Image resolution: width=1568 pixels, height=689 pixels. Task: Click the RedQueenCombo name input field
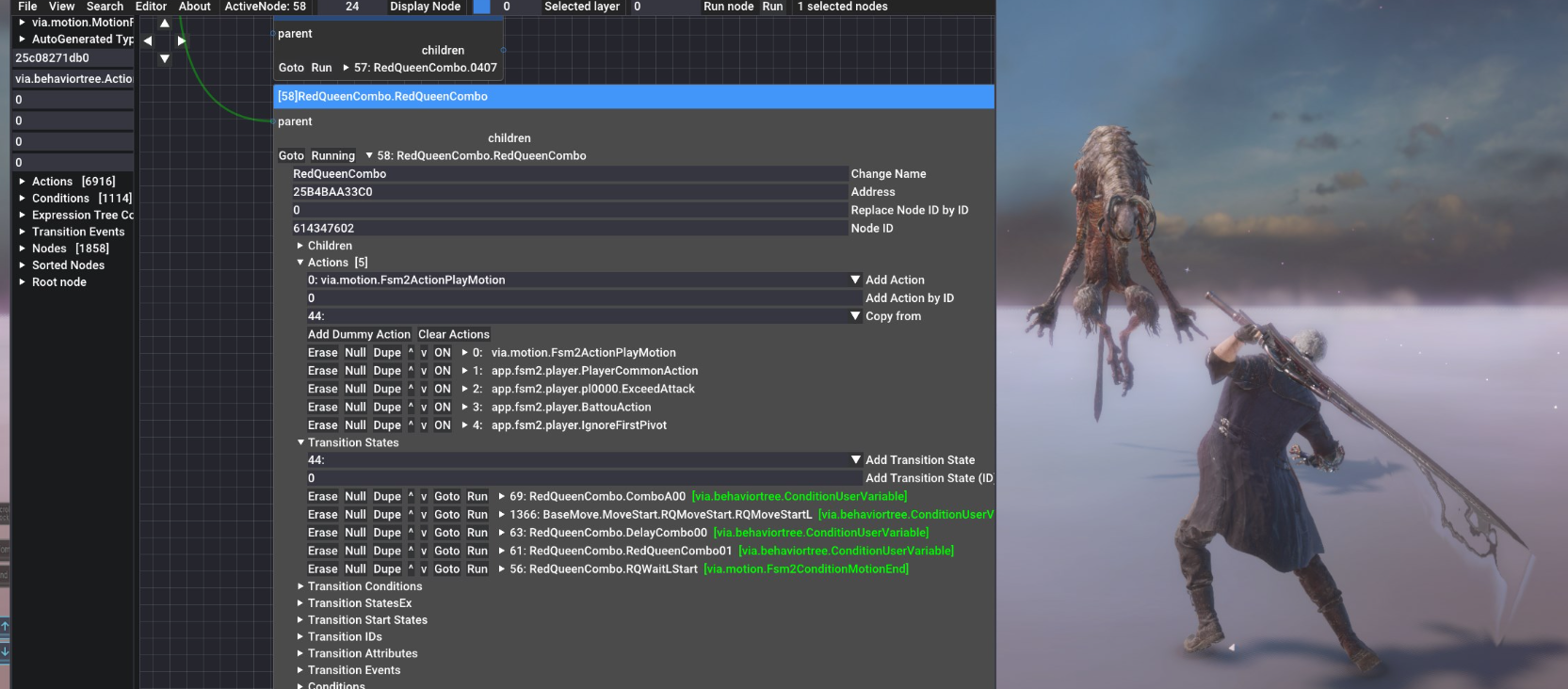(x=570, y=174)
